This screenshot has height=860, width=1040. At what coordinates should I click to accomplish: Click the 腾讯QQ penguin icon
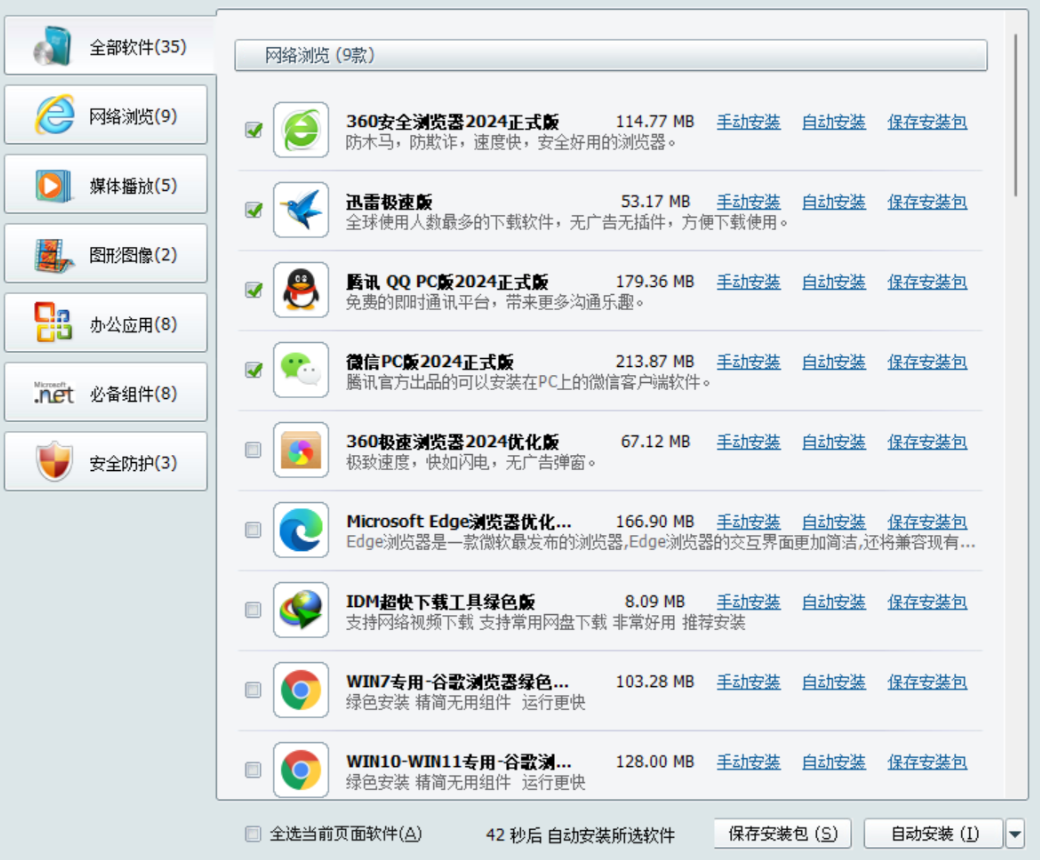pos(299,288)
